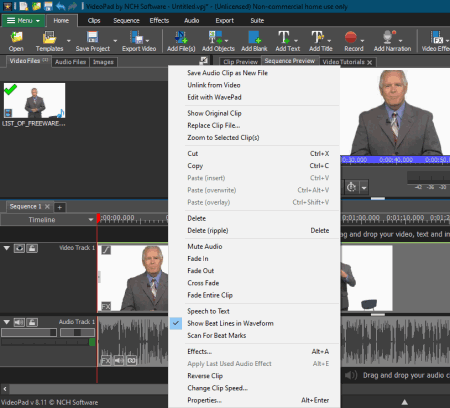Click the save icon in title bar
The height and width of the screenshot is (408, 450).
[48, 6]
